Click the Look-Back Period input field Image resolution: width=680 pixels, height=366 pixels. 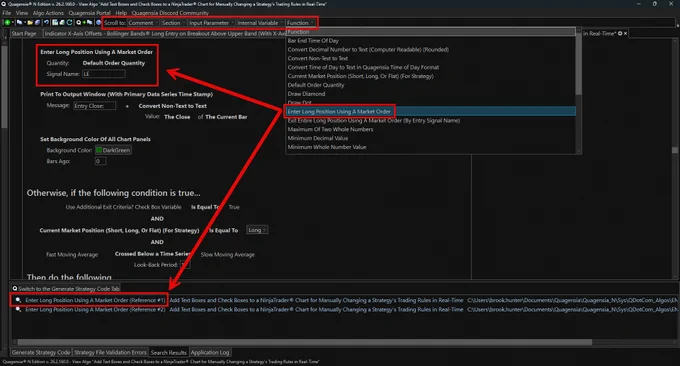[185, 265]
